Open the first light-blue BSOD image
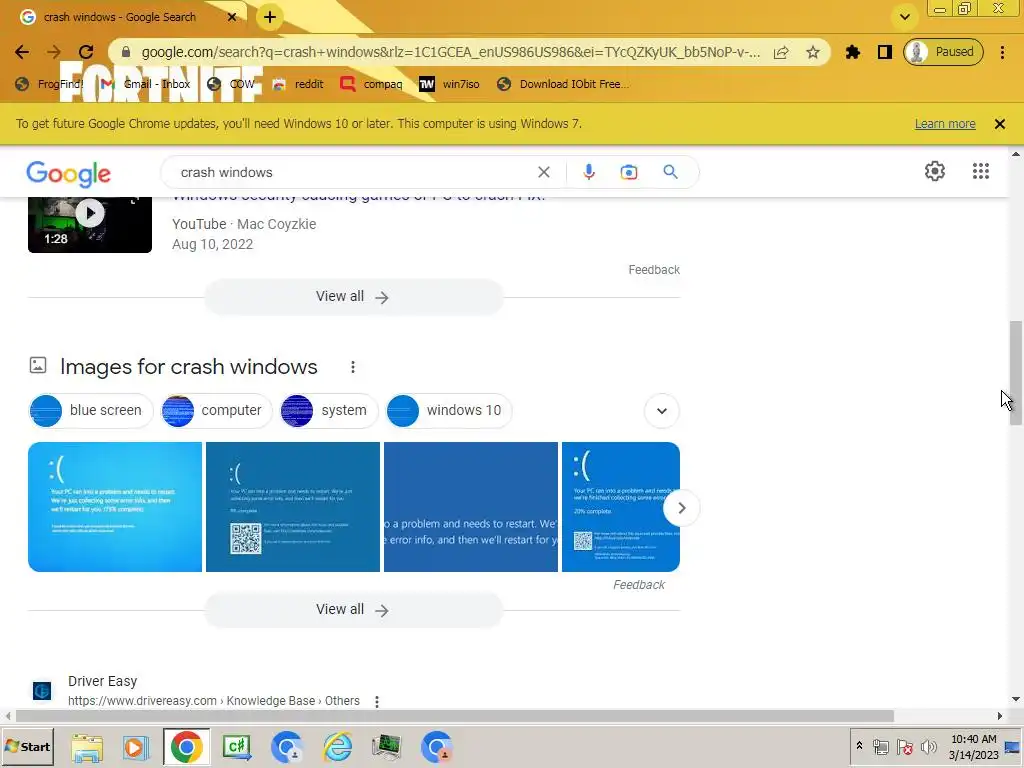Screen dimensions: 1024x768 coord(115,507)
